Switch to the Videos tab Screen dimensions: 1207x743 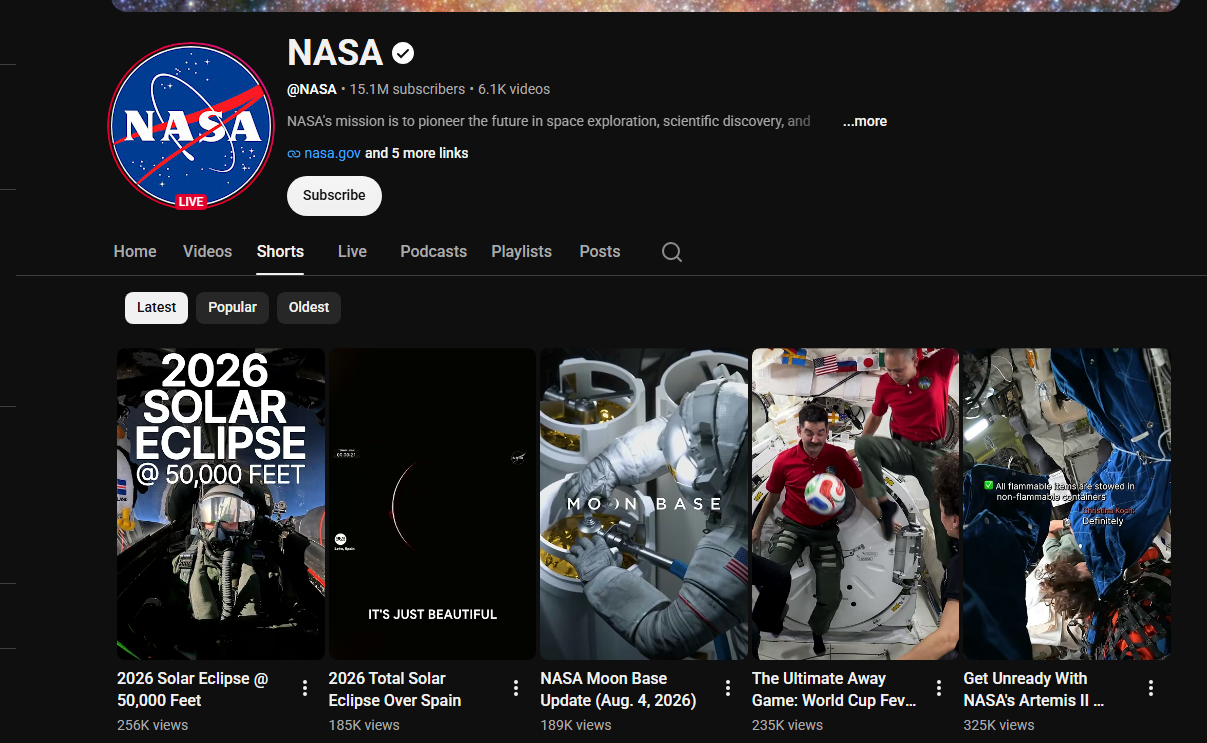(x=207, y=252)
